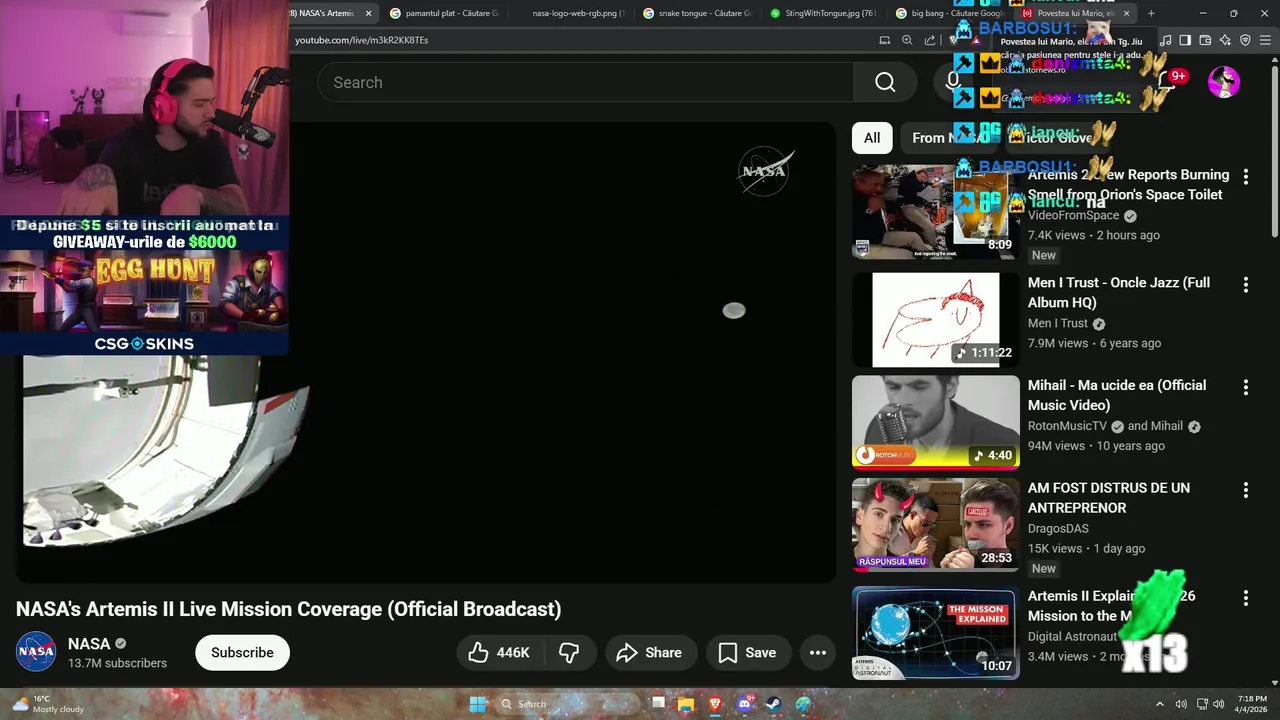
Task: Share the NASA Artemis II broadcast
Action: [x=649, y=653]
